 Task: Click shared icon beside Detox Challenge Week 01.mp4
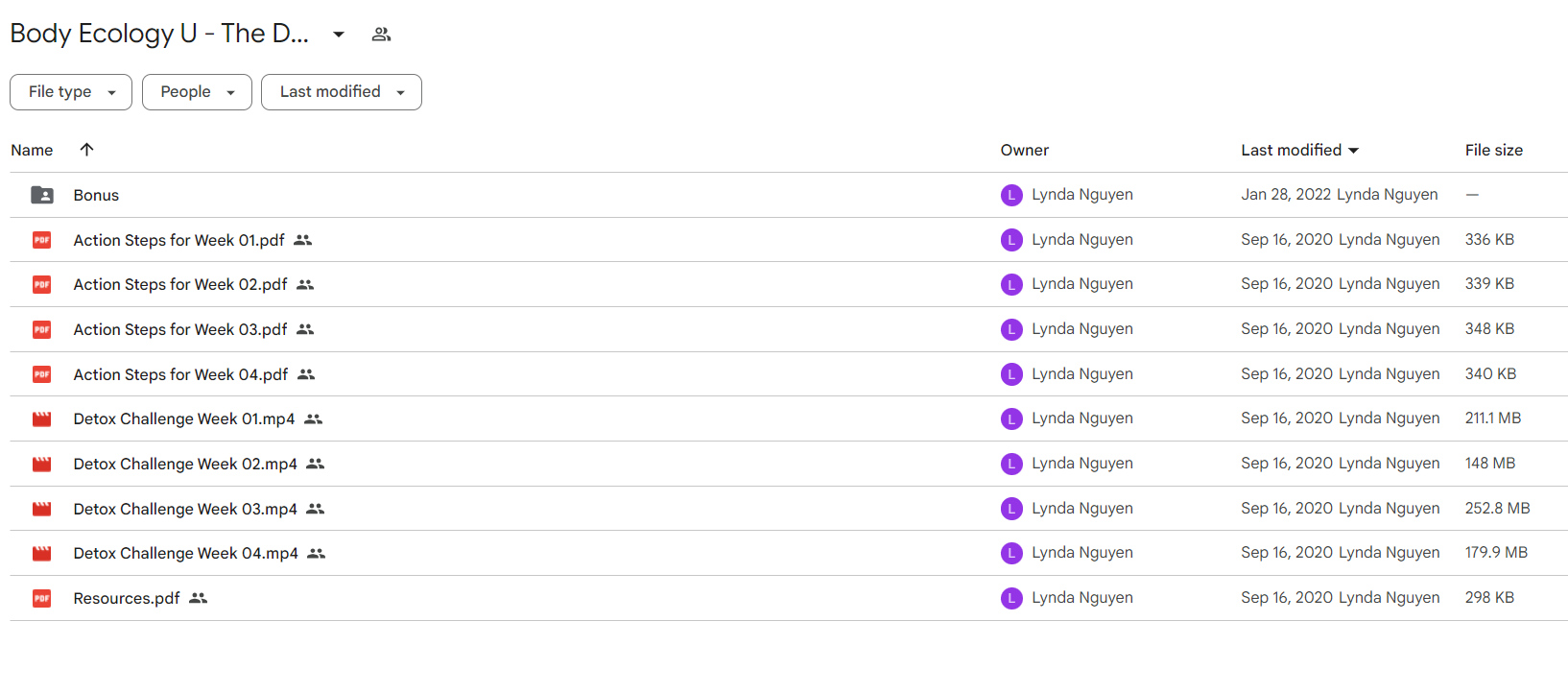coord(314,418)
